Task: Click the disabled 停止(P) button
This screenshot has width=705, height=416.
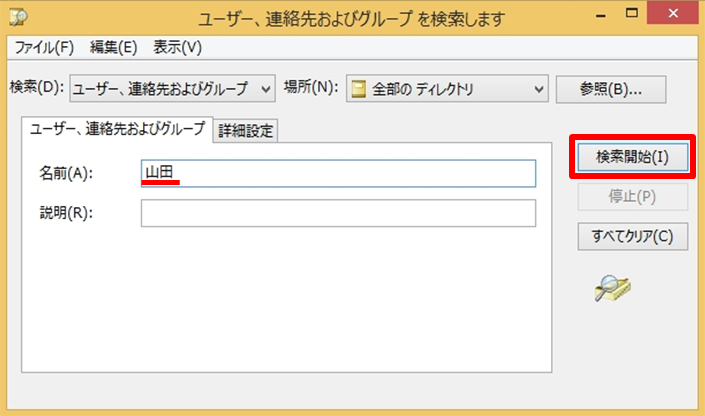Action: click(x=633, y=197)
